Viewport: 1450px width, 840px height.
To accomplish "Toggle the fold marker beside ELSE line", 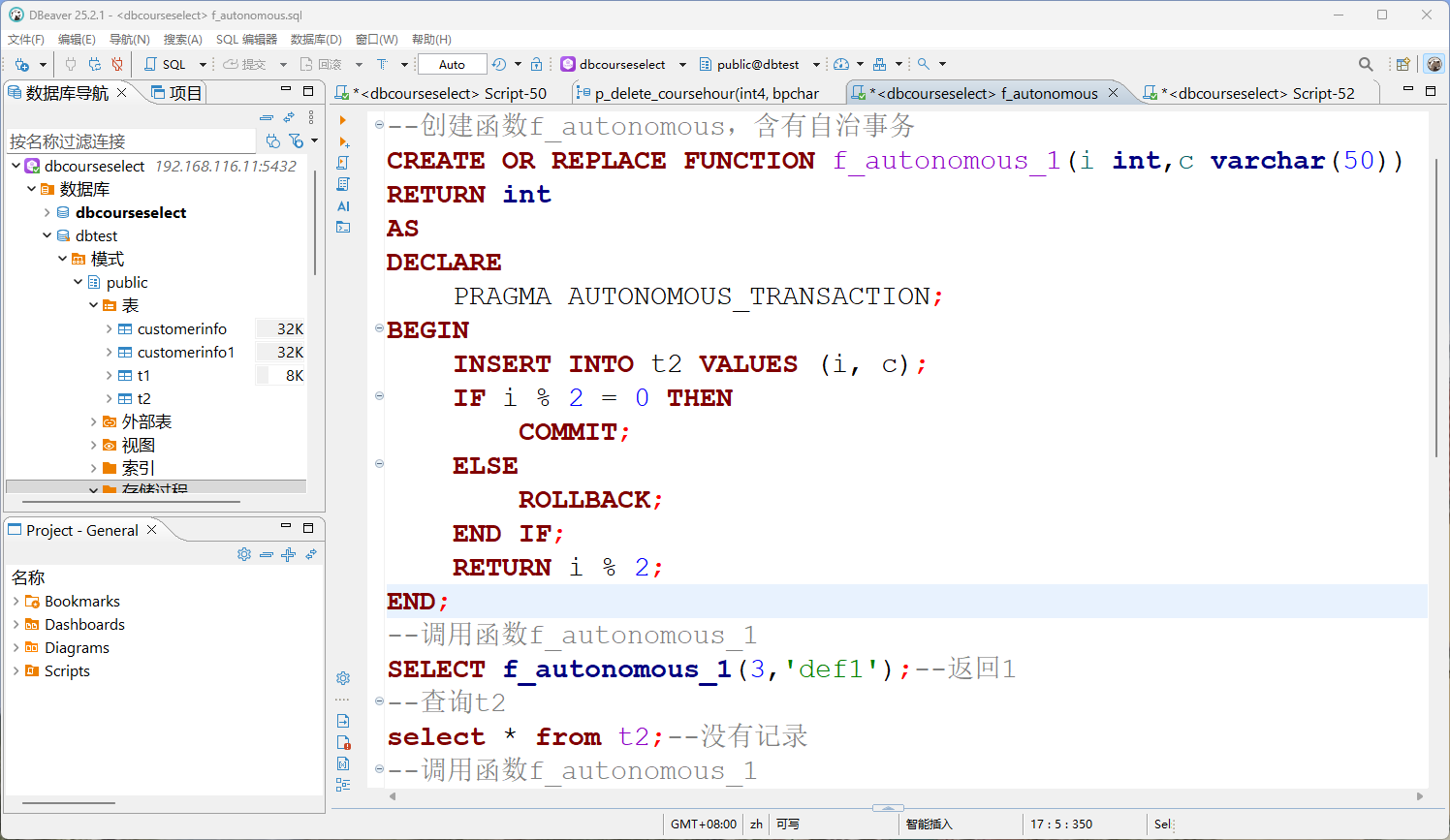I will [379, 463].
